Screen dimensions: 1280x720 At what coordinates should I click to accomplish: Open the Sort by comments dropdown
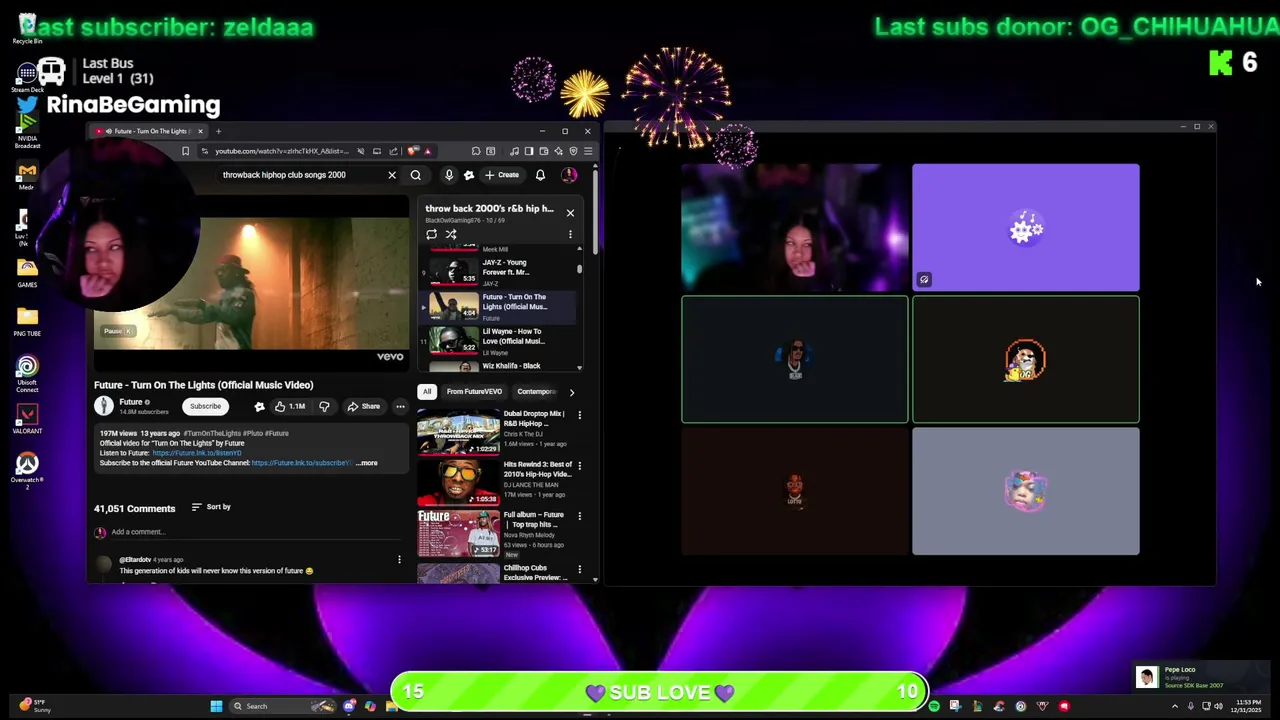click(211, 507)
